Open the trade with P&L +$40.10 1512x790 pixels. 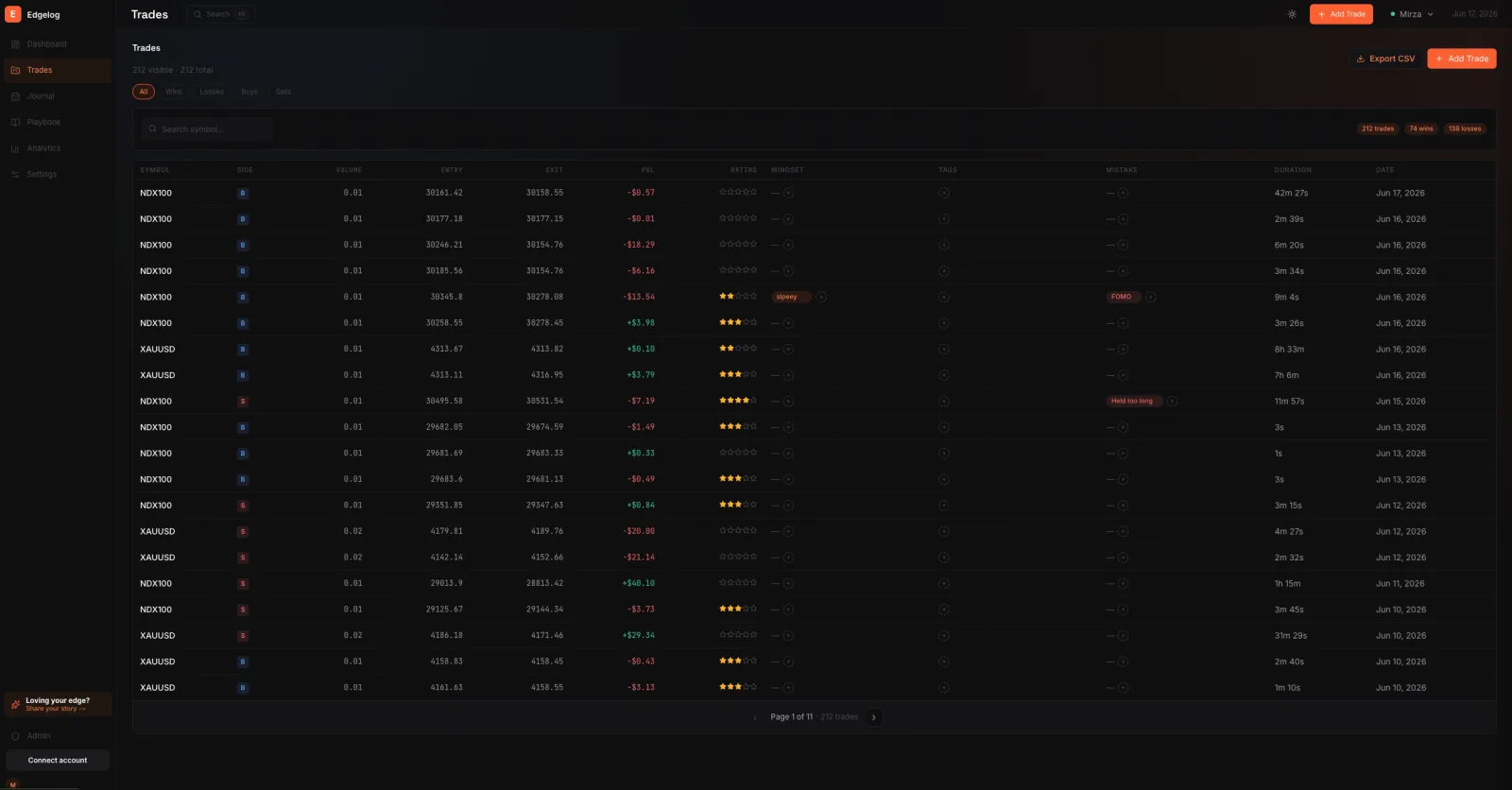[814, 584]
